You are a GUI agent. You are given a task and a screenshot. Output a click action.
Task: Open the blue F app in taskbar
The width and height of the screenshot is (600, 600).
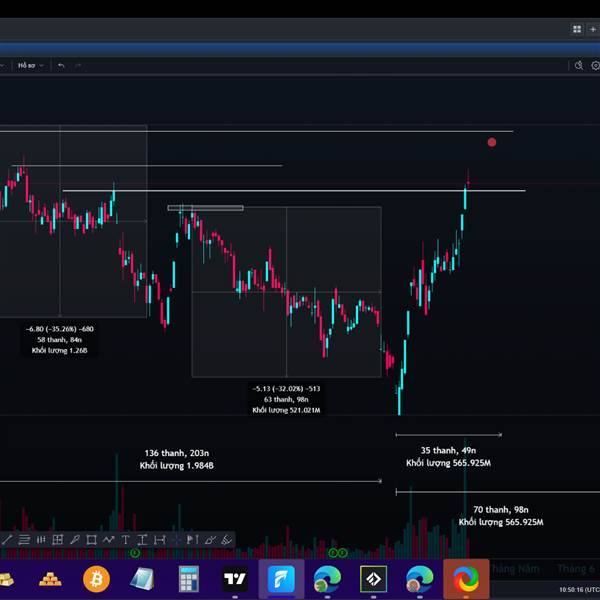point(281,579)
